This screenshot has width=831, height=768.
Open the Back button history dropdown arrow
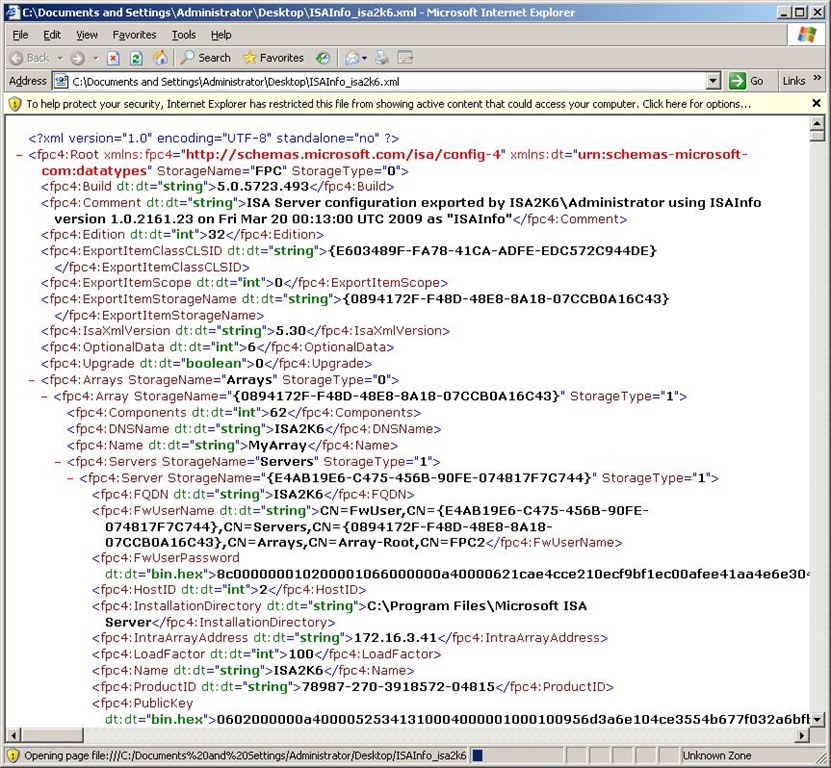pos(60,58)
